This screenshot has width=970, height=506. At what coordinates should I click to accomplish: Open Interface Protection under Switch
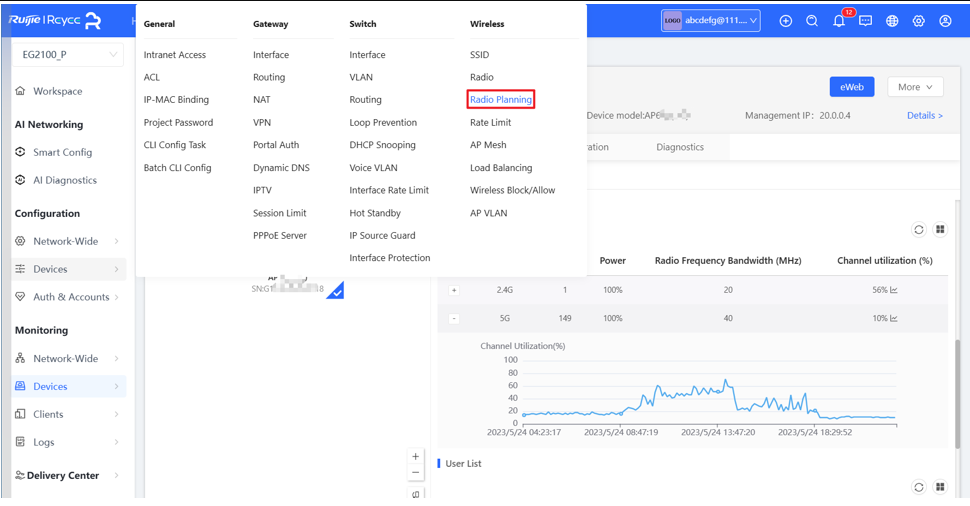390,258
